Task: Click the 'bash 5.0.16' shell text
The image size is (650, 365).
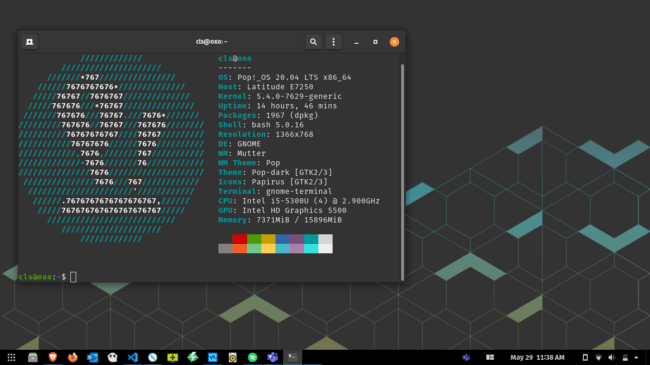Action: click(278, 125)
